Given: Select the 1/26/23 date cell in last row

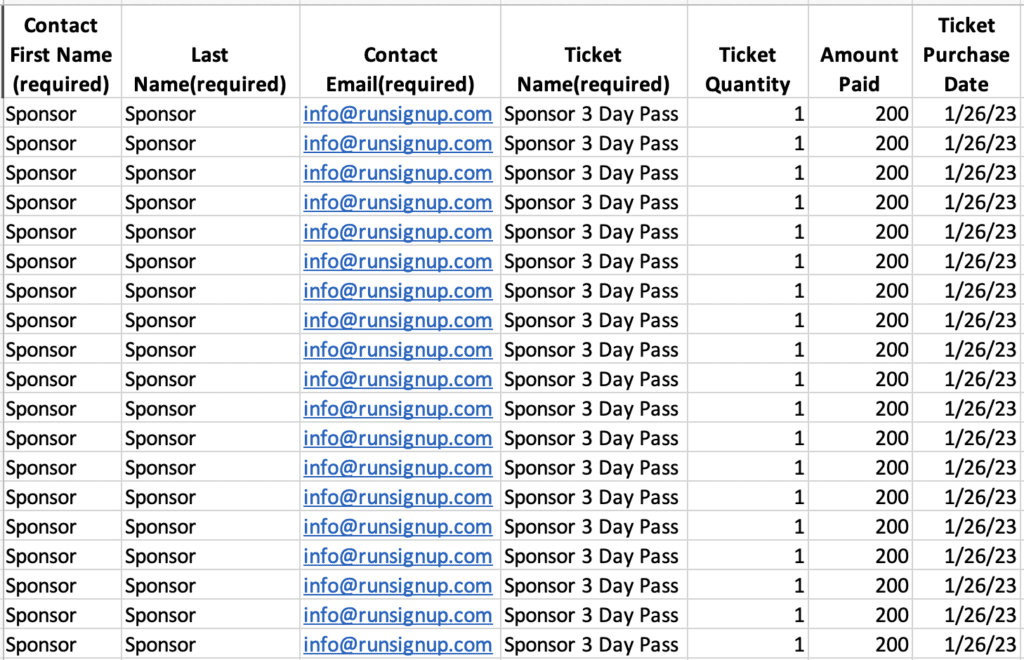Looking at the screenshot, I should 967,645.
